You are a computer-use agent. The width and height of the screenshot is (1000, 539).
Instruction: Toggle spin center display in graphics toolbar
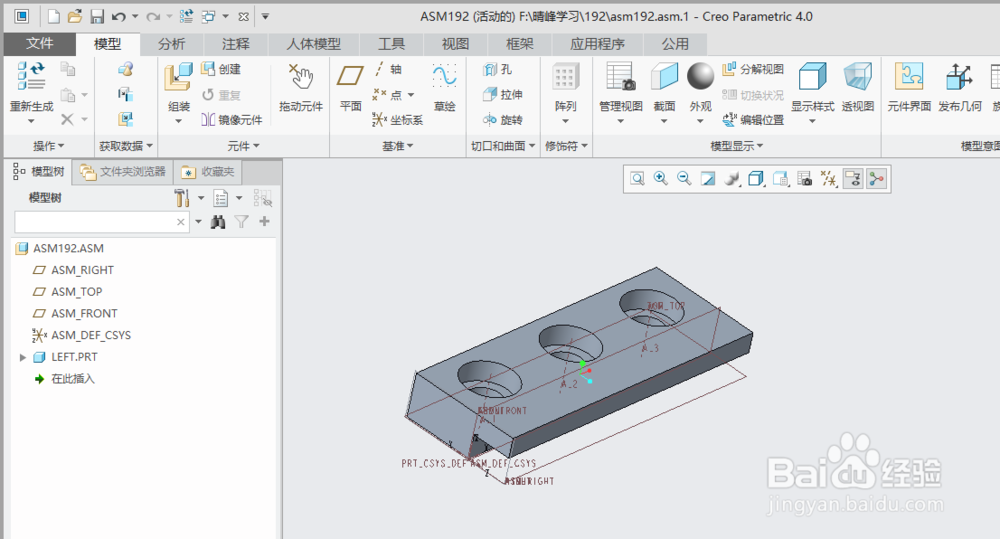click(877, 179)
